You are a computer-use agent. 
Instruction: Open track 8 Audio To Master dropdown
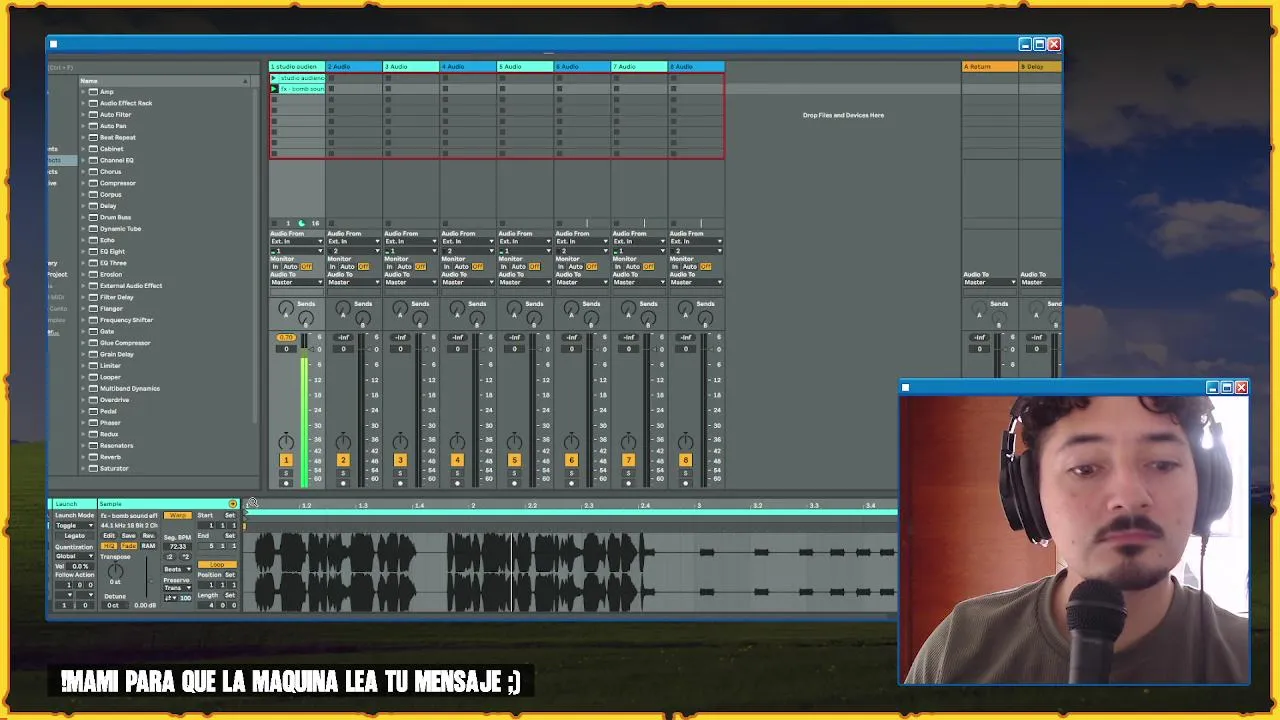coord(696,282)
